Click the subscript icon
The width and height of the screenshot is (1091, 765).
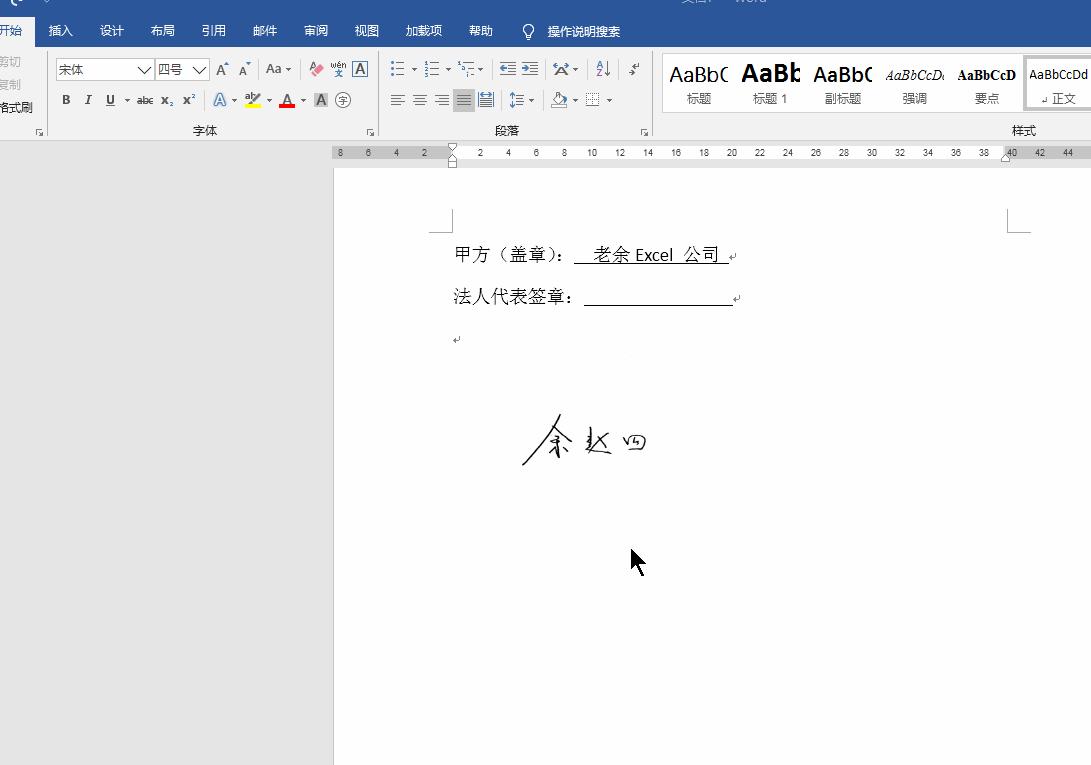166,100
